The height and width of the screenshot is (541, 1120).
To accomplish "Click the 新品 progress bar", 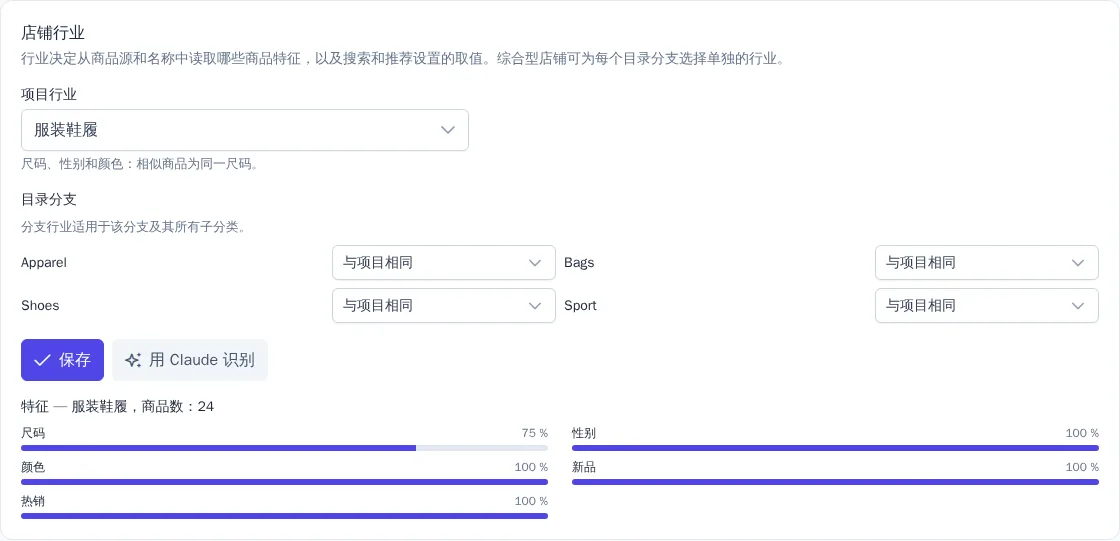I will point(835,482).
